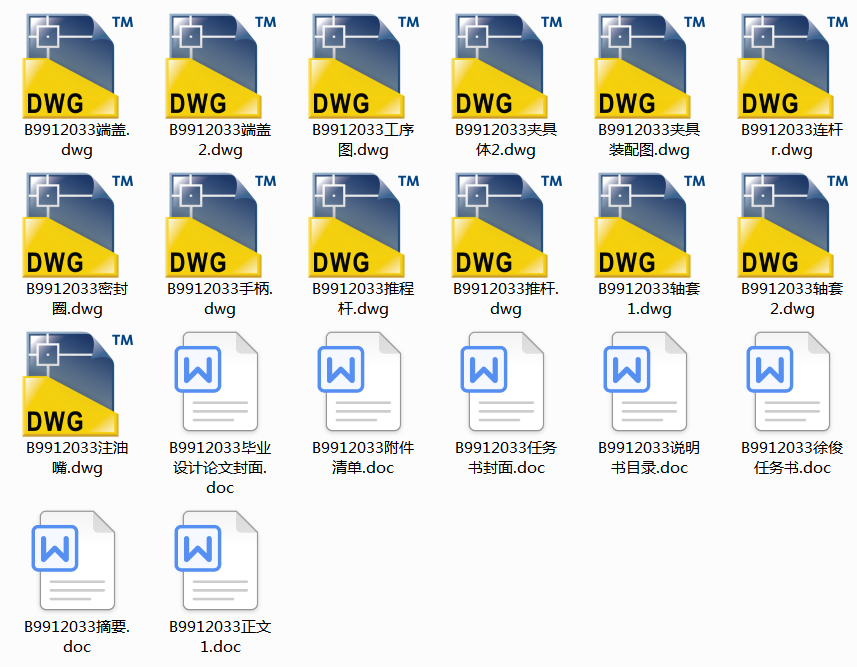Select the B9912033手柄.dwg icon
This screenshot has height=667, width=857.
(220, 225)
